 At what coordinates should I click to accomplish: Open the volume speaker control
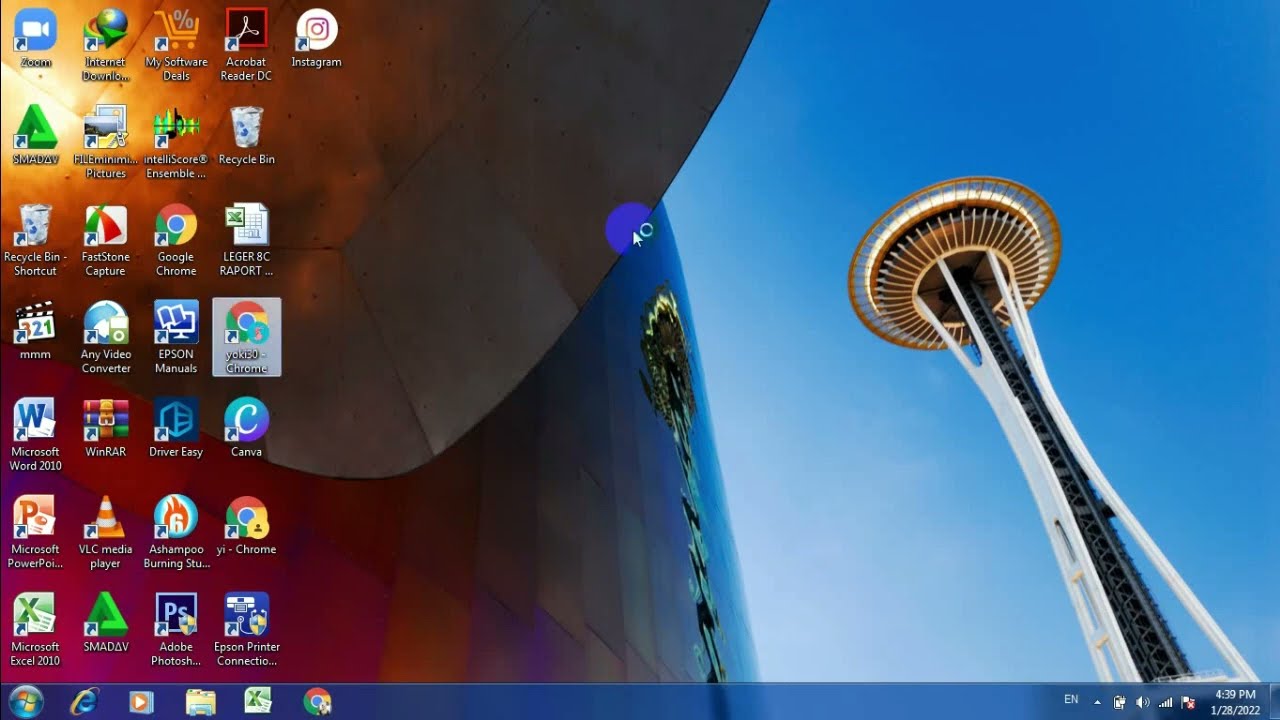coord(1142,702)
